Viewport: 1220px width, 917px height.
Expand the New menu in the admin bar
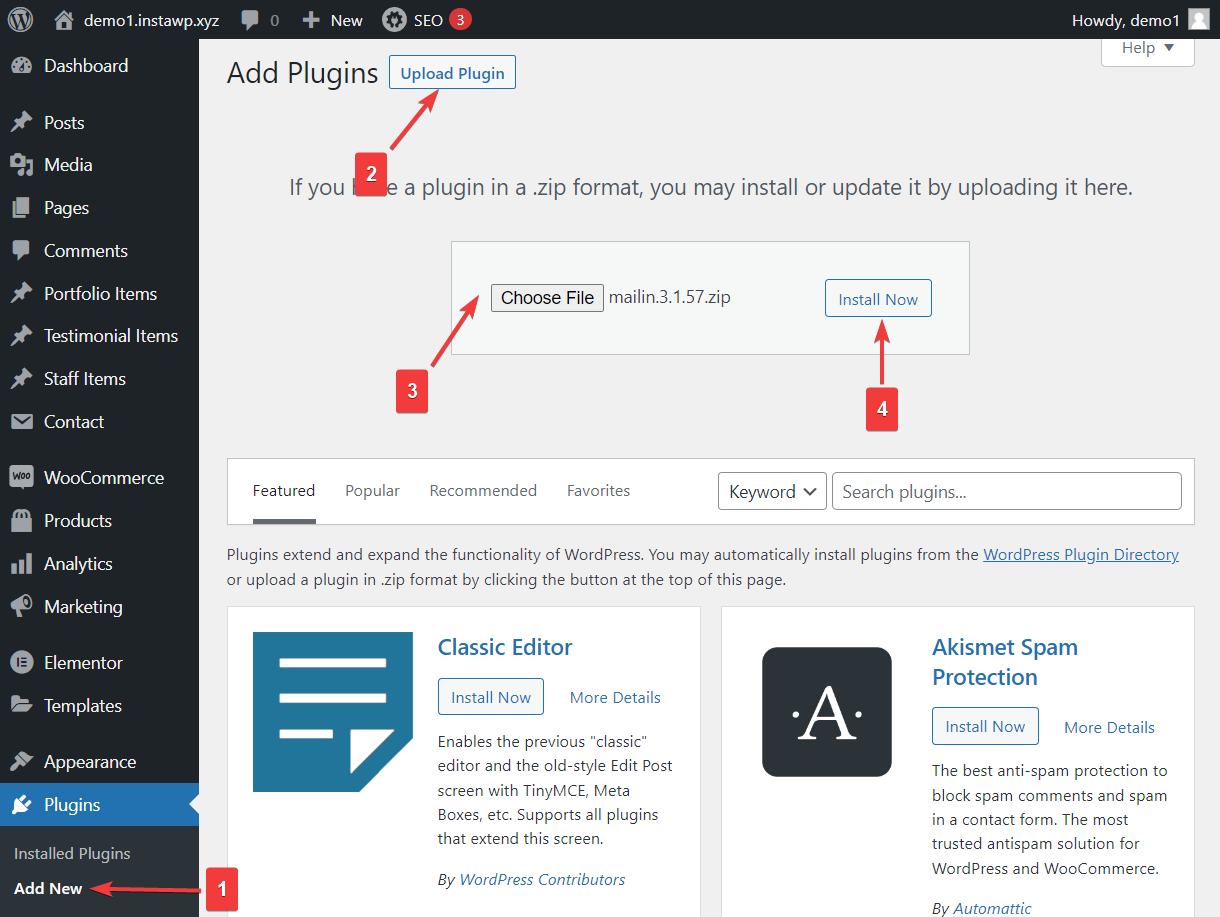pos(331,19)
